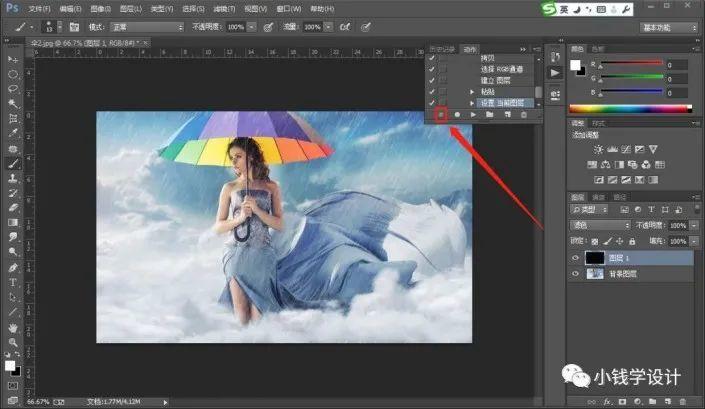Add a Color Balance adjustment

click(x=606, y=164)
